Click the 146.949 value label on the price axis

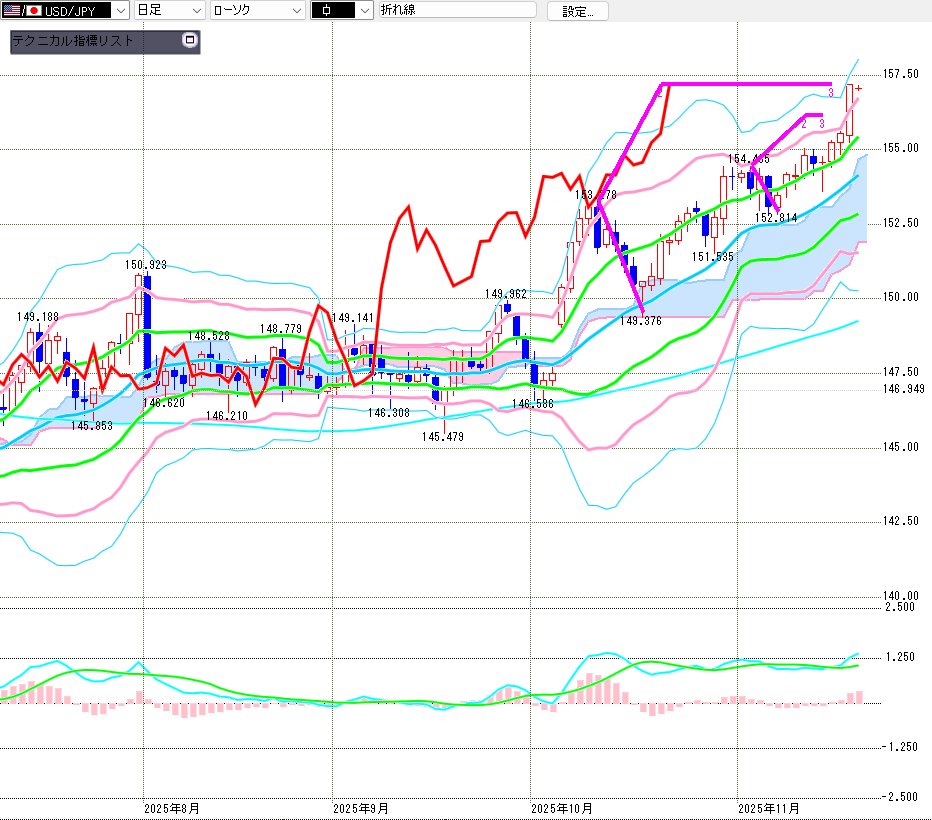(x=901, y=388)
